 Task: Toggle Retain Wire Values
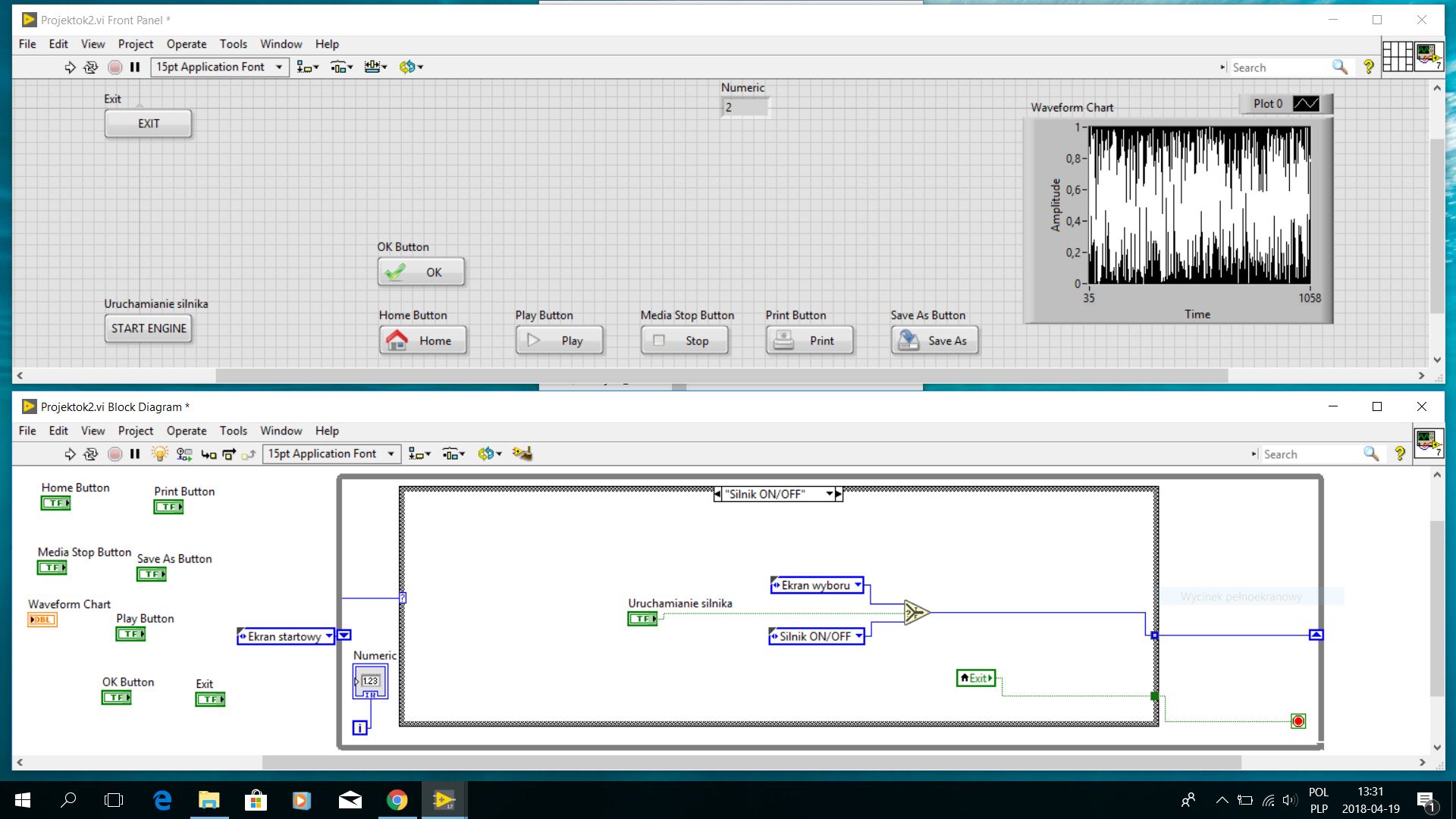tap(184, 454)
